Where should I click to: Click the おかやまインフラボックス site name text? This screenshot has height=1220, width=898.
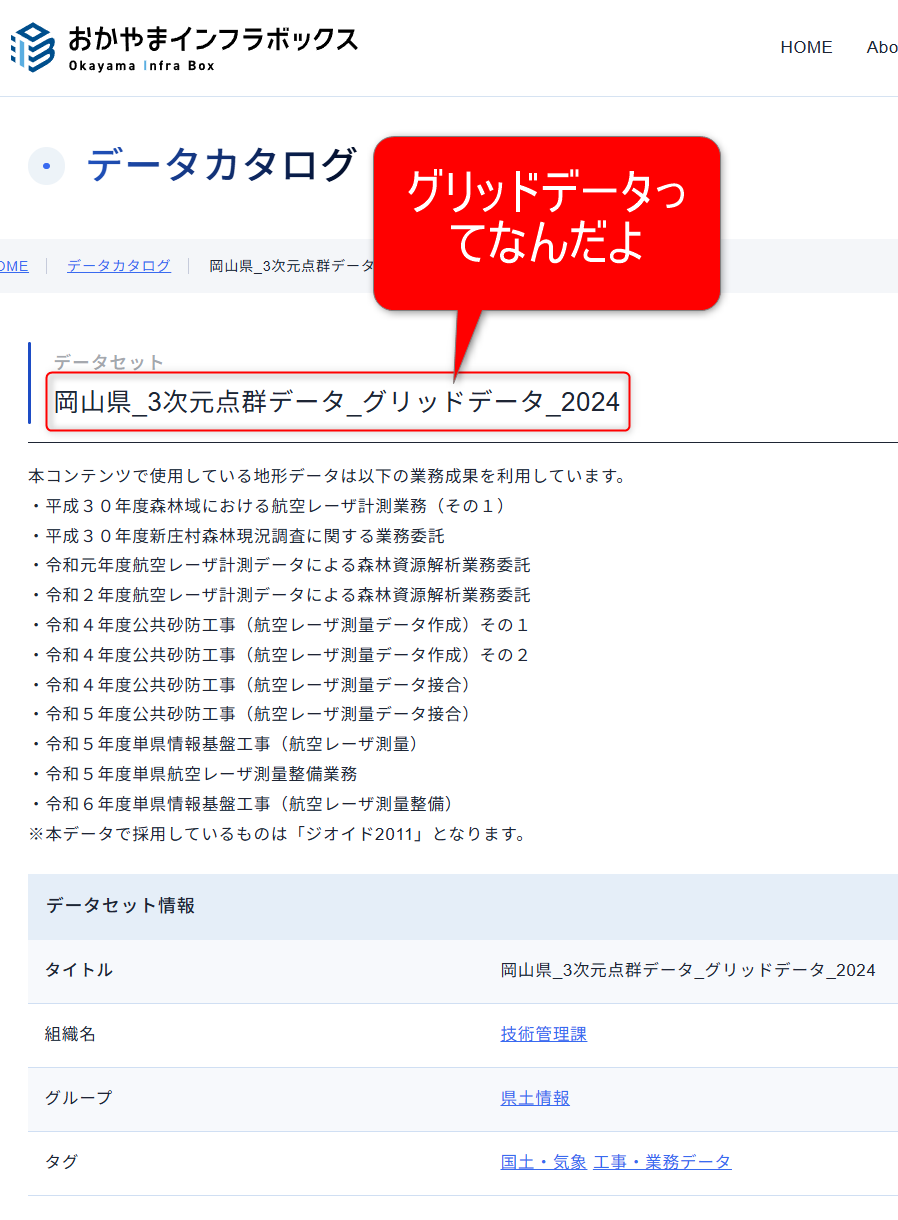pos(212,39)
